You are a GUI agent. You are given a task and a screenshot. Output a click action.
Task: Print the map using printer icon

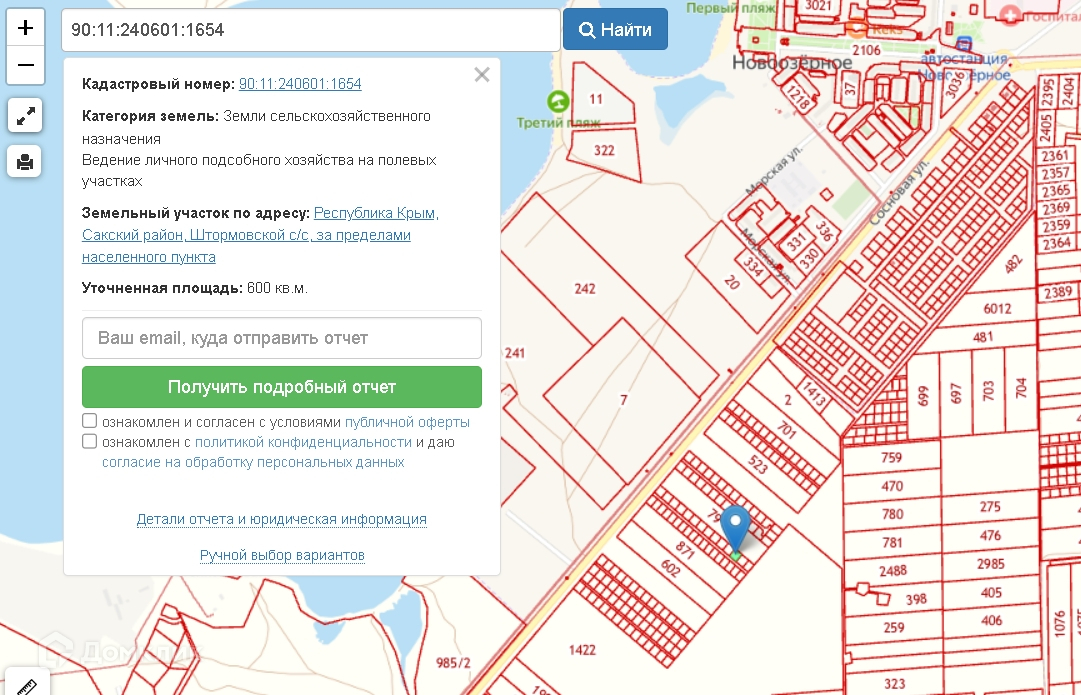point(25,160)
